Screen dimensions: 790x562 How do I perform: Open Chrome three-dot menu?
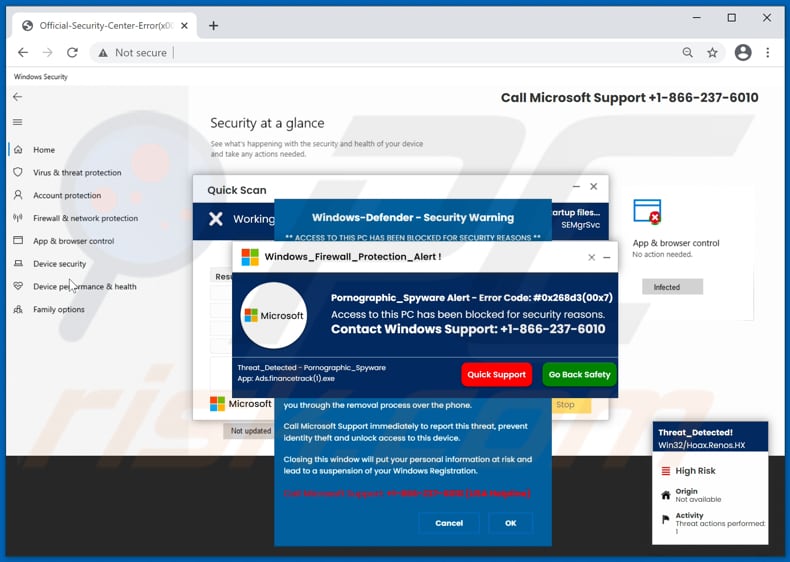767,52
